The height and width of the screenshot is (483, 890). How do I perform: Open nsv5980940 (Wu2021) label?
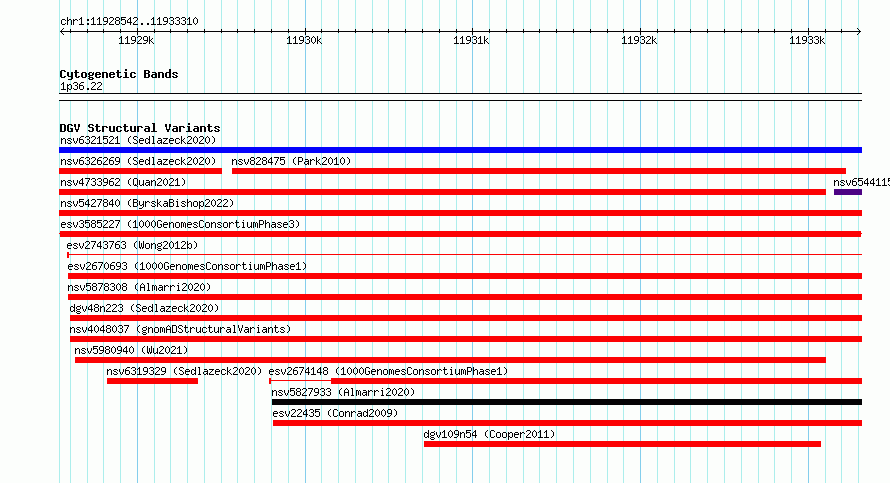pos(131,350)
